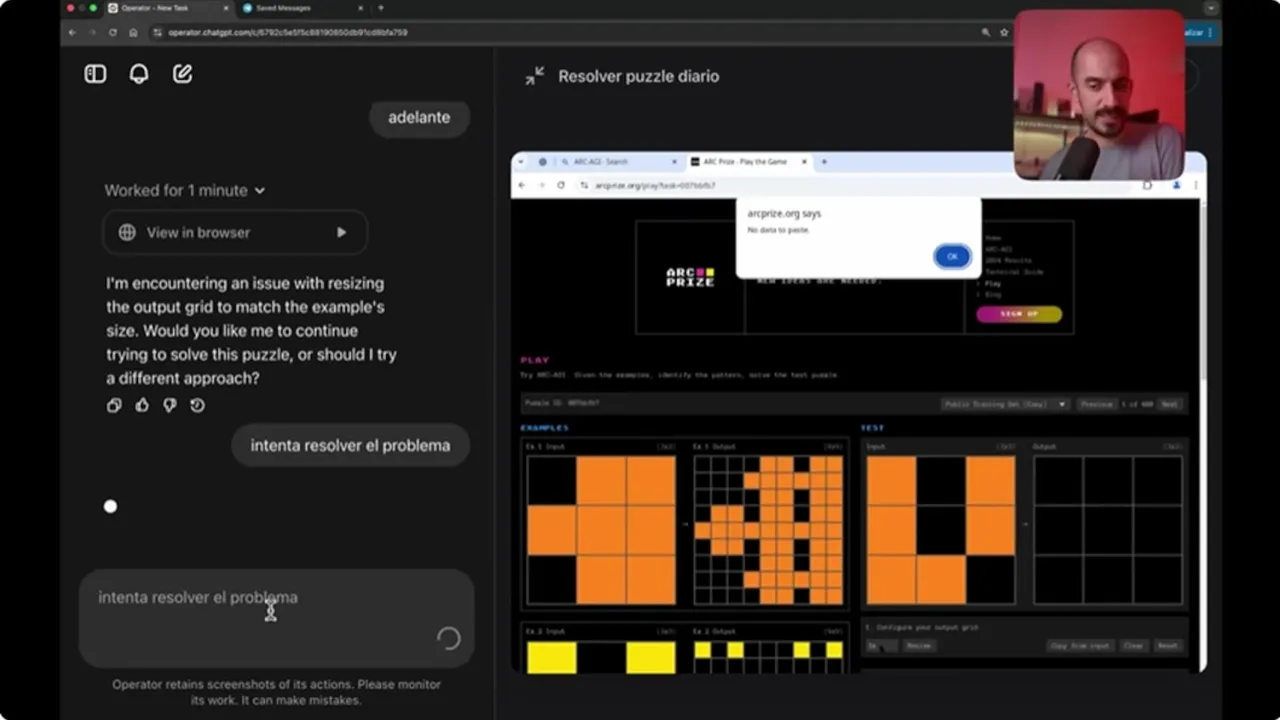The width and height of the screenshot is (1280, 720).
Task: Click the webcam video overlay
Action: pyautogui.click(x=1100, y=95)
